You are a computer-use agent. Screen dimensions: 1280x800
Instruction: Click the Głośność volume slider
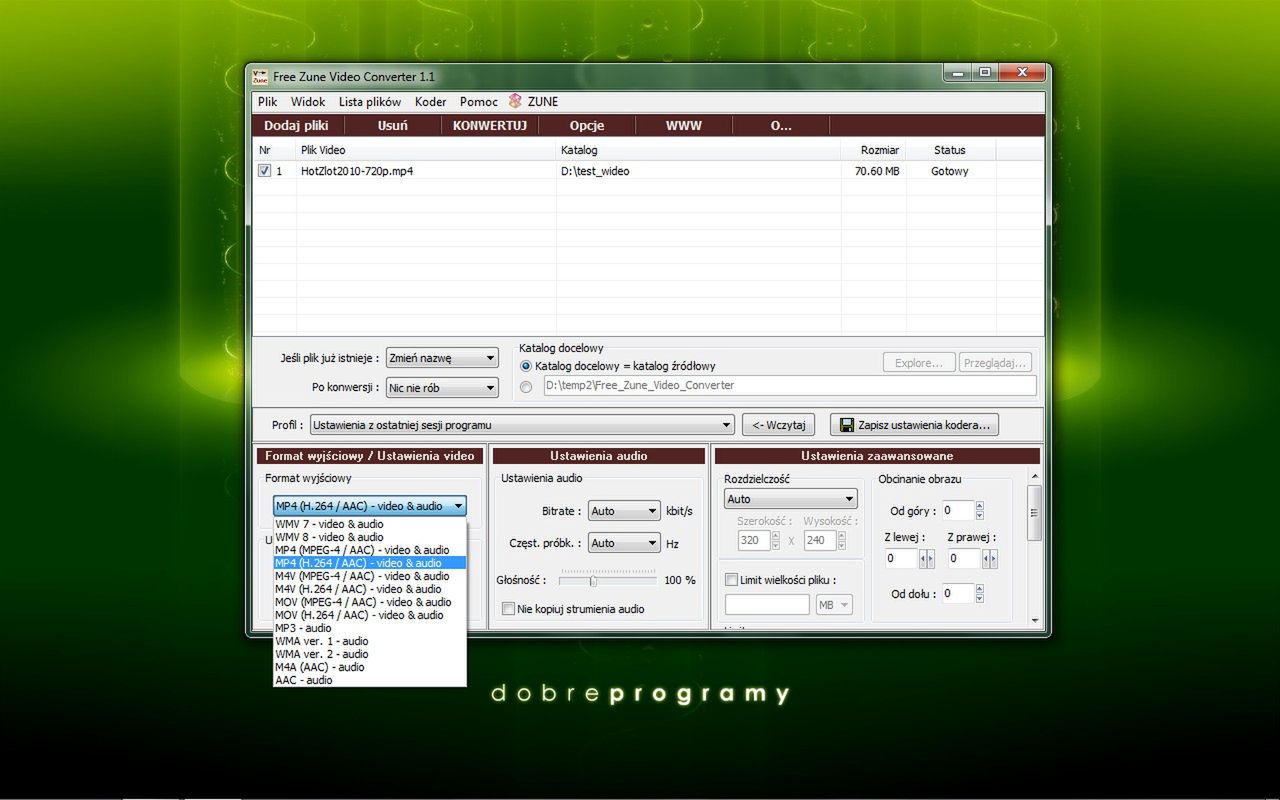click(608, 580)
